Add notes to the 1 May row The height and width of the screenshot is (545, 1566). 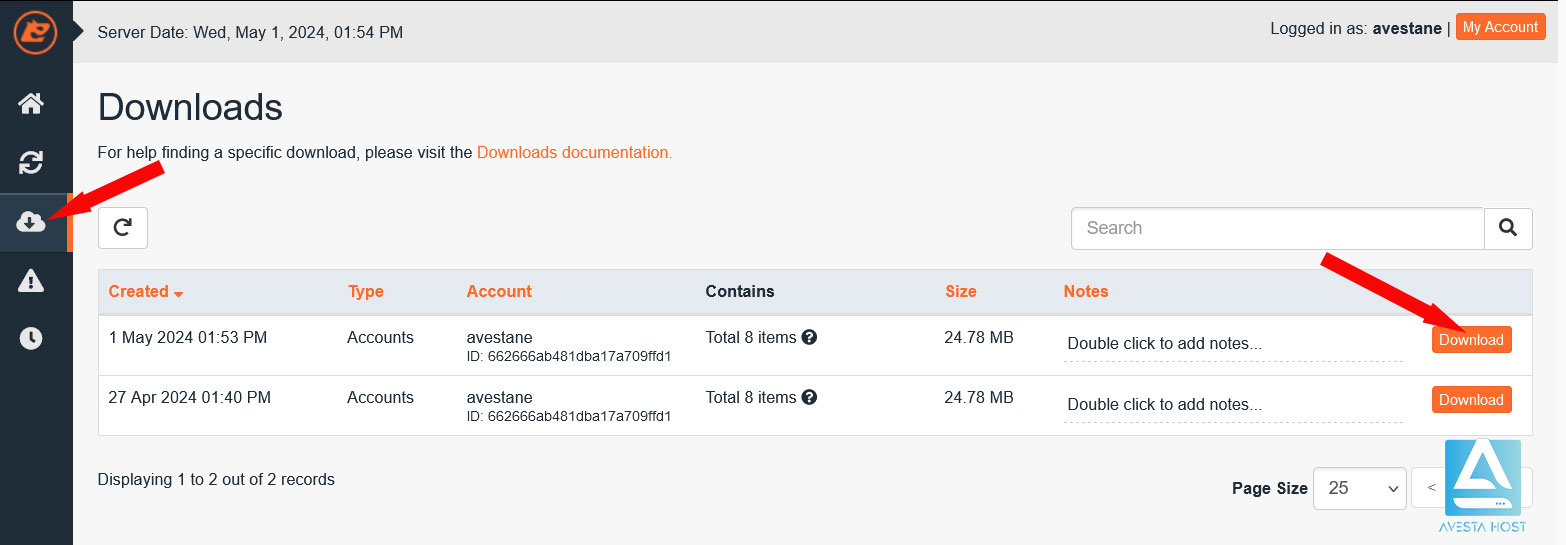1233,344
